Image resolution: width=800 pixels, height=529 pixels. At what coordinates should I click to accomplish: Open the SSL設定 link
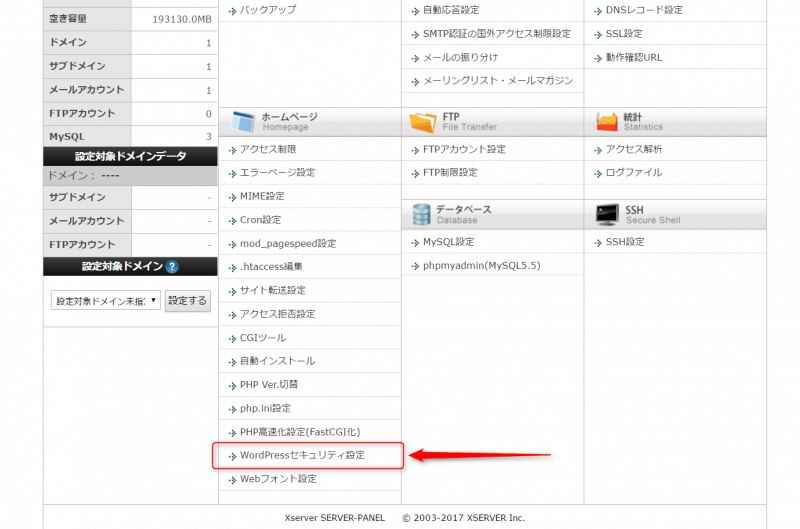pos(624,34)
